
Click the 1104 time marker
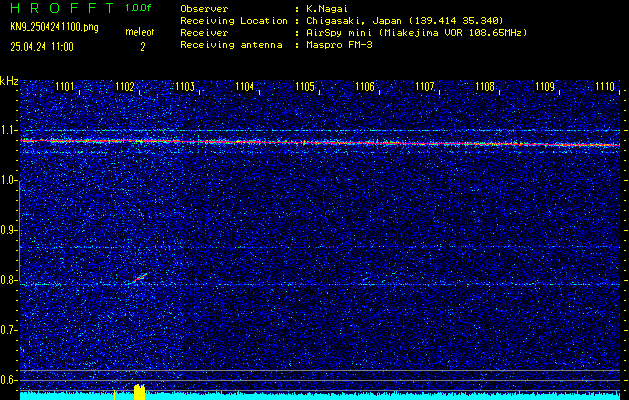pyautogui.click(x=245, y=86)
